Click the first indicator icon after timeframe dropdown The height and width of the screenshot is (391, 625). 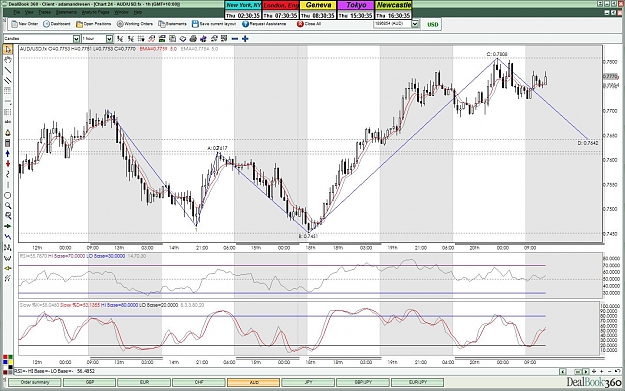(120, 39)
